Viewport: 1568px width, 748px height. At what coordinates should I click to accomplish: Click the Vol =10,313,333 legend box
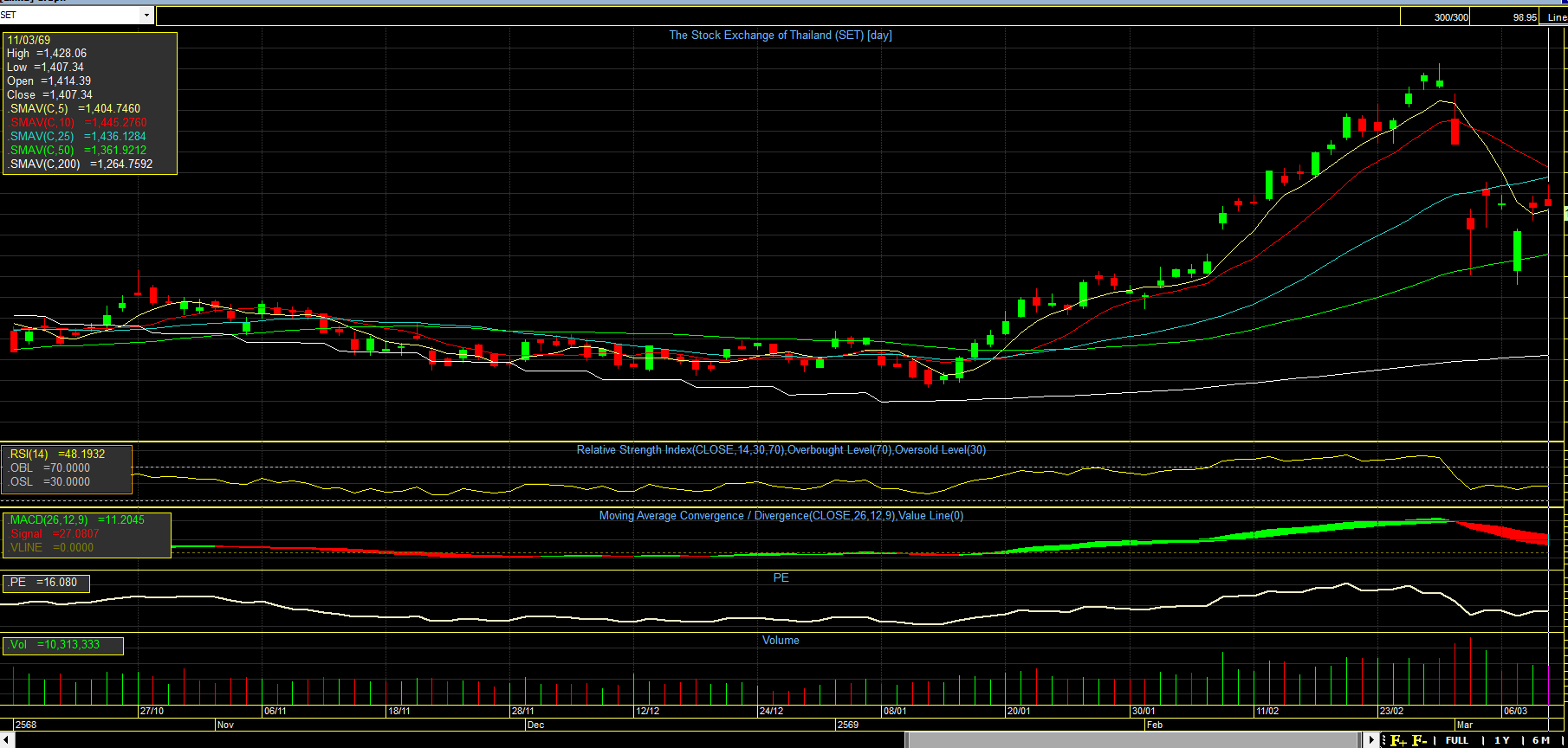pos(63,646)
